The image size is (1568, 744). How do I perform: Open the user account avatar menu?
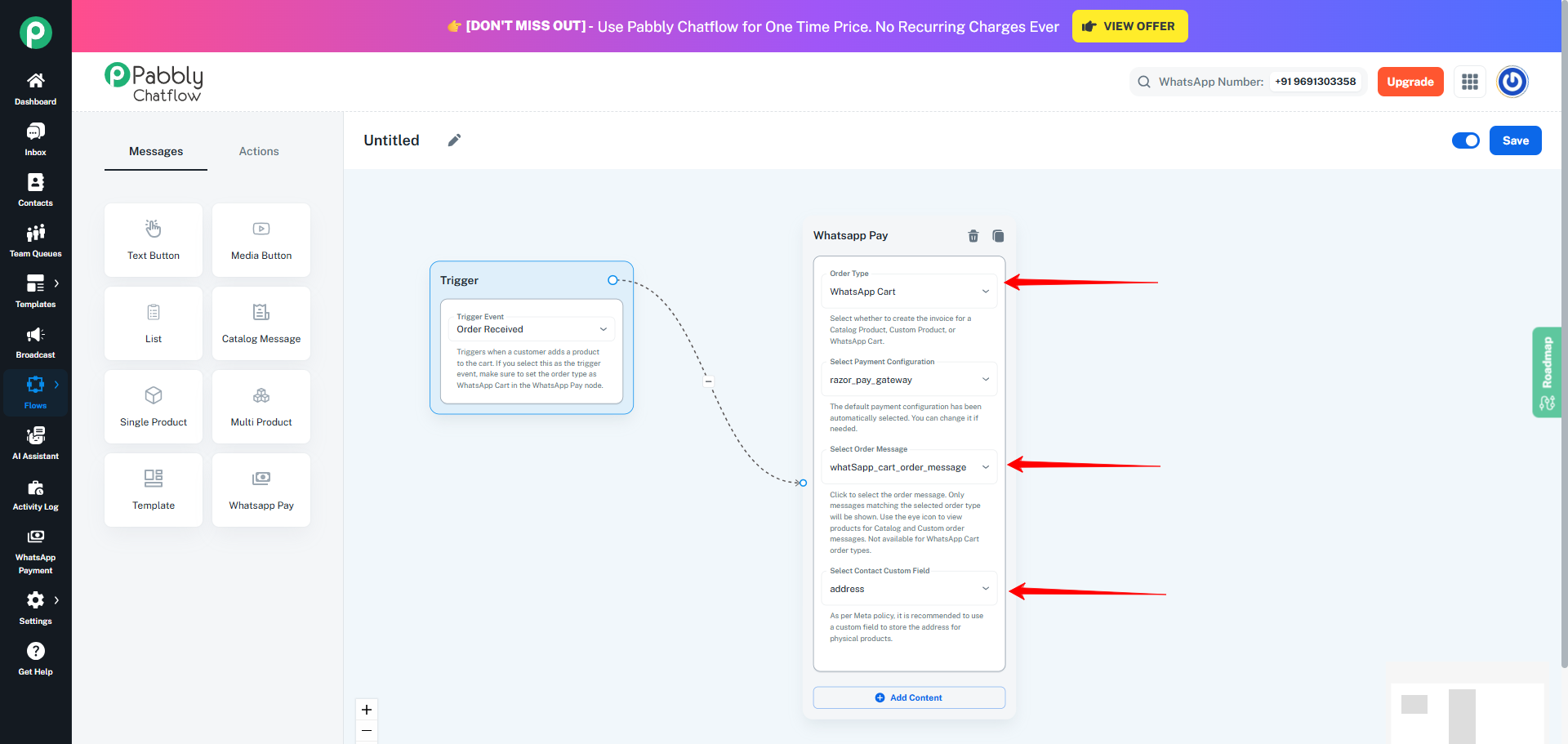point(1512,82)
